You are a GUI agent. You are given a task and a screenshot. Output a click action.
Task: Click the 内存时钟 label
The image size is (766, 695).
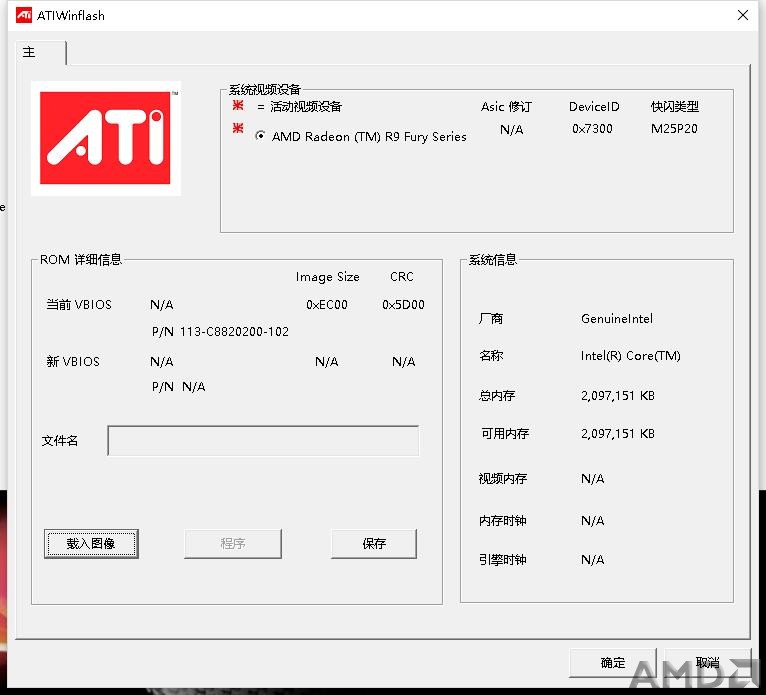[503, 521]
